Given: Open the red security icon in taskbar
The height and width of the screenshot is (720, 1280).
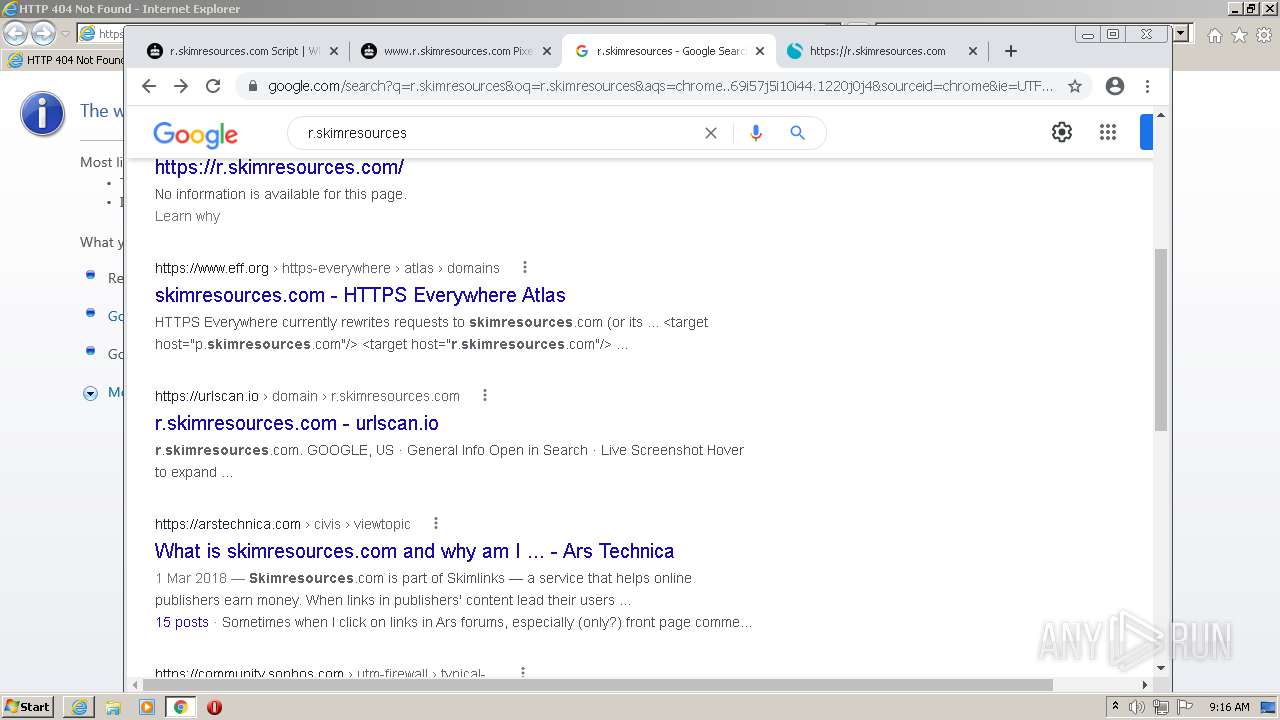Looking at the screenshot, I should tap(214, 707).
